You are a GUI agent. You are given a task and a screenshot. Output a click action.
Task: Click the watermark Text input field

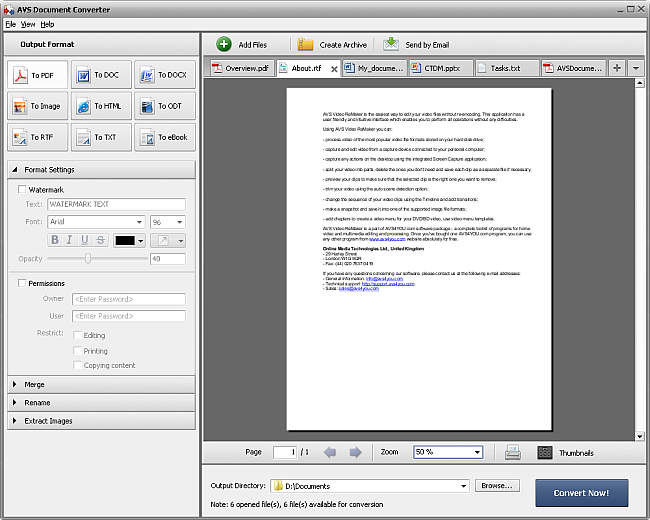pyautogui.click(x=116, y=204)
